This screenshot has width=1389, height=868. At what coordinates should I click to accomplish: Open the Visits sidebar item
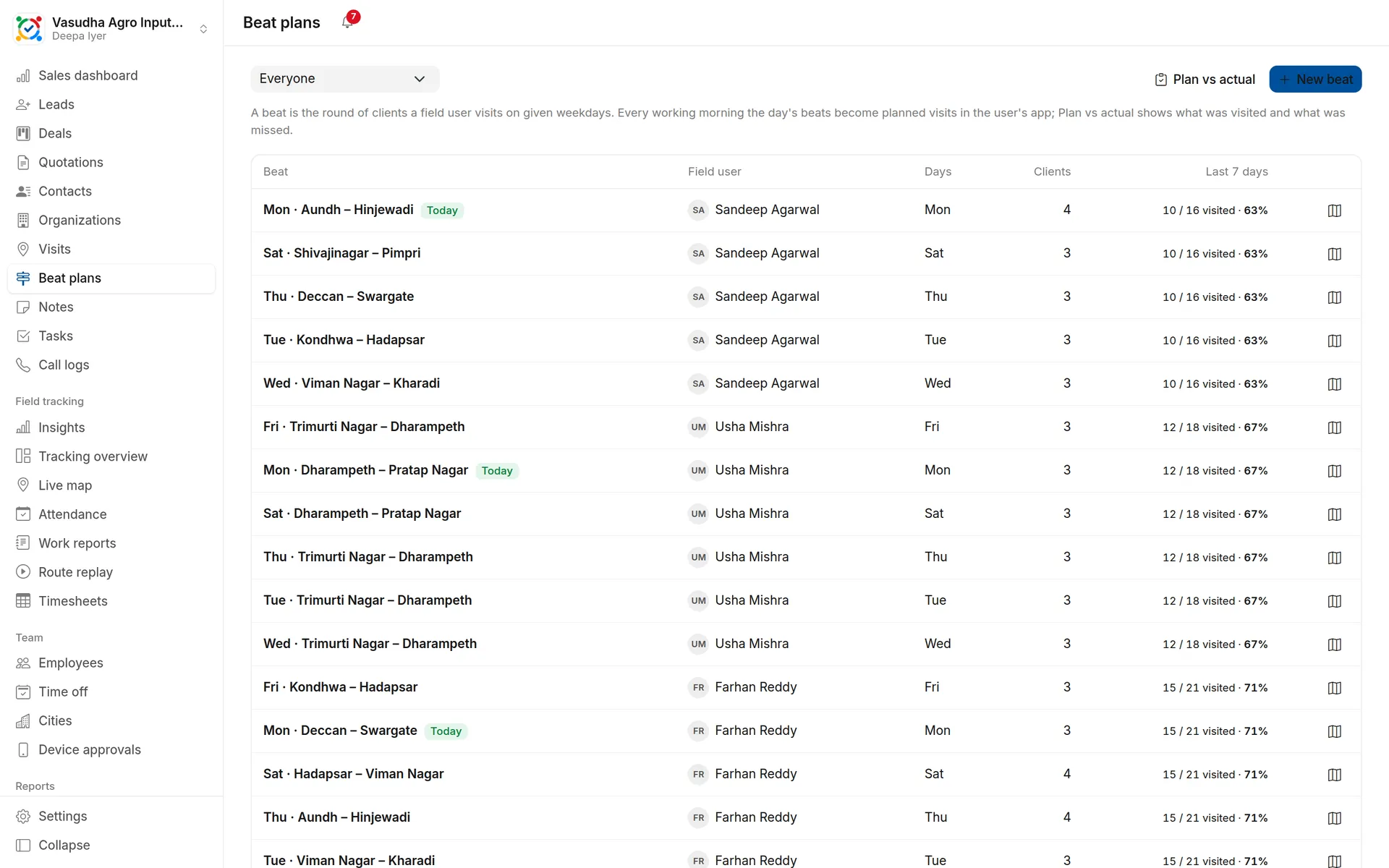pyautogui.click(x=111, y=249)
